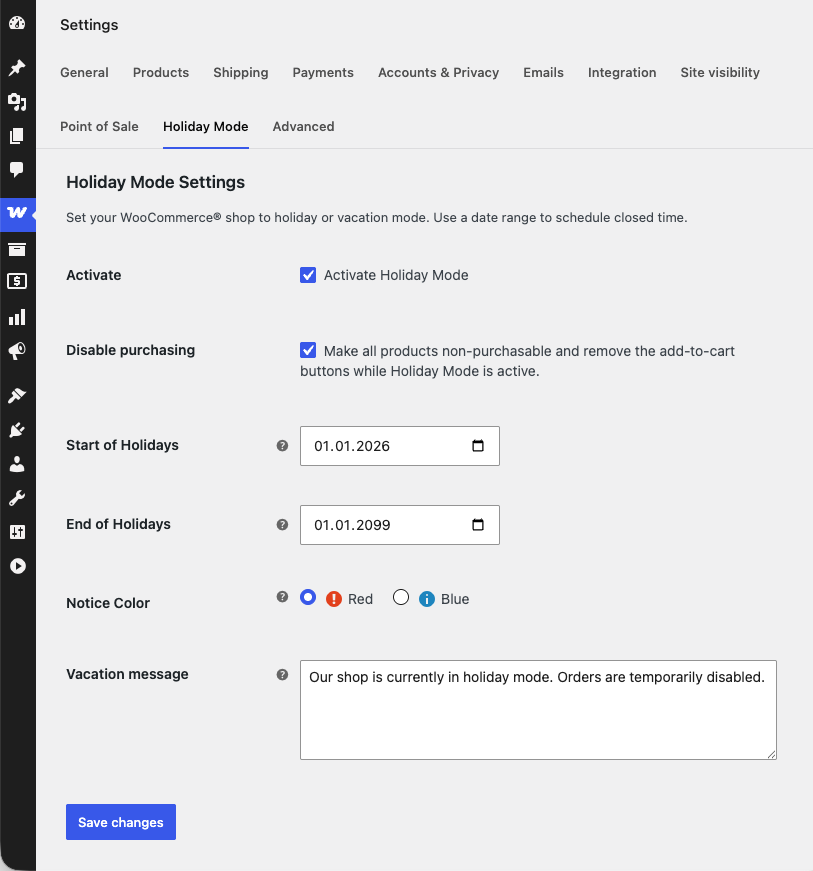Viewport: 813px width, 871px height.
Task: Open the Appearance paintbrush icon
Action: tap(17, 396)
